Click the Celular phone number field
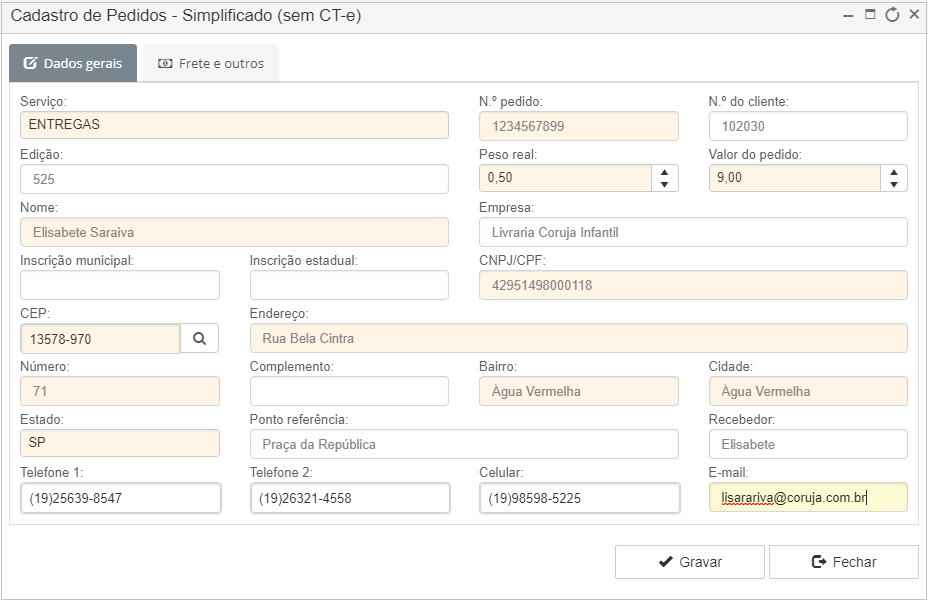 (579, 498)
